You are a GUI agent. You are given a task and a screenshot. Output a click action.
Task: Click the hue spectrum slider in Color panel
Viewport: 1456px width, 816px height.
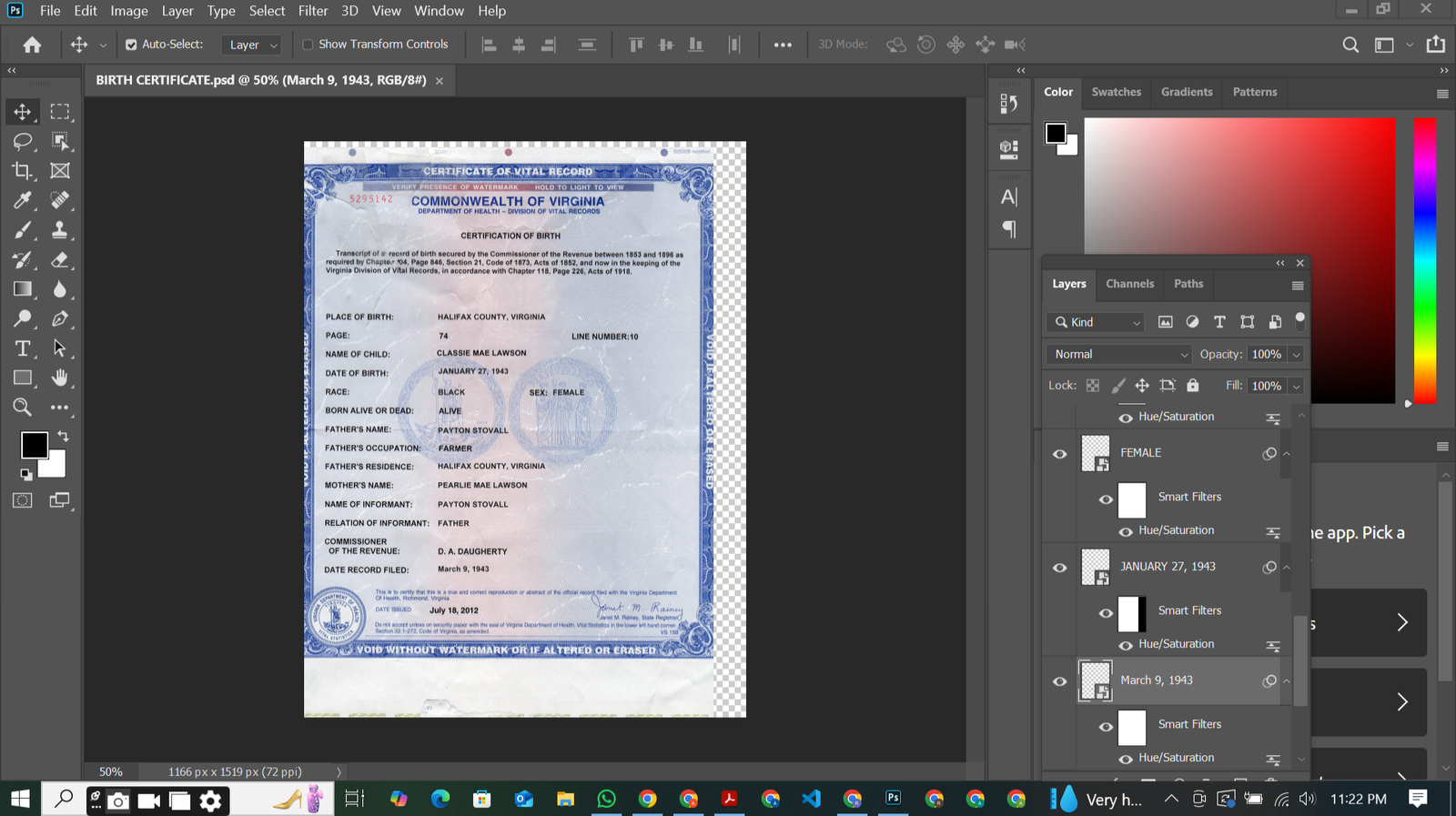1424,260
